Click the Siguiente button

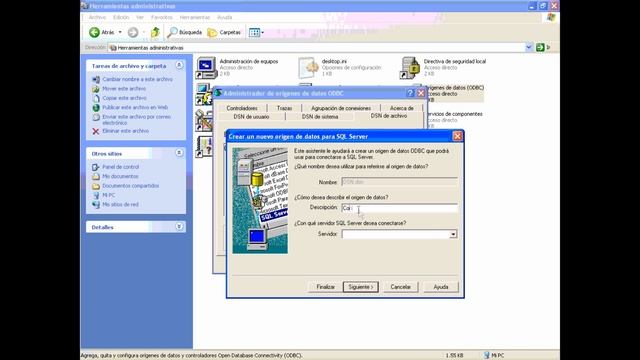[x=361, y=287]
